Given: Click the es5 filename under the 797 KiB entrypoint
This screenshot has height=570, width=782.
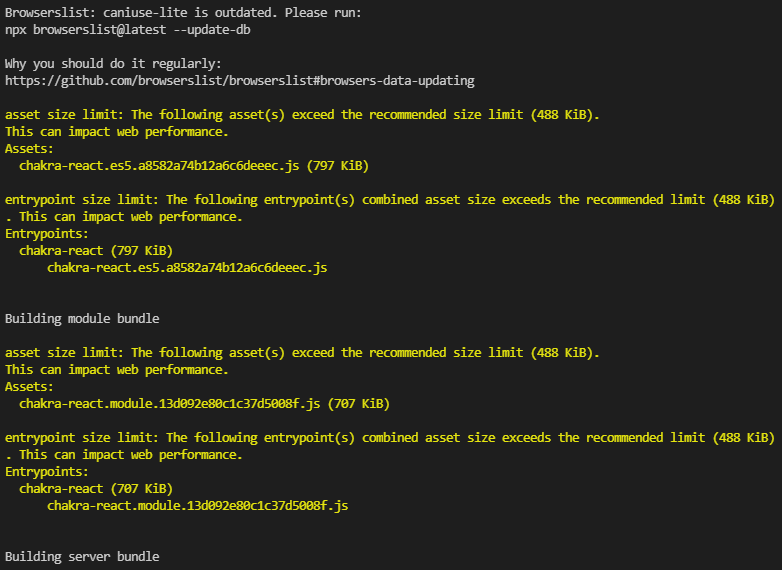Looking at the screenshot, I should coord(187,267).
